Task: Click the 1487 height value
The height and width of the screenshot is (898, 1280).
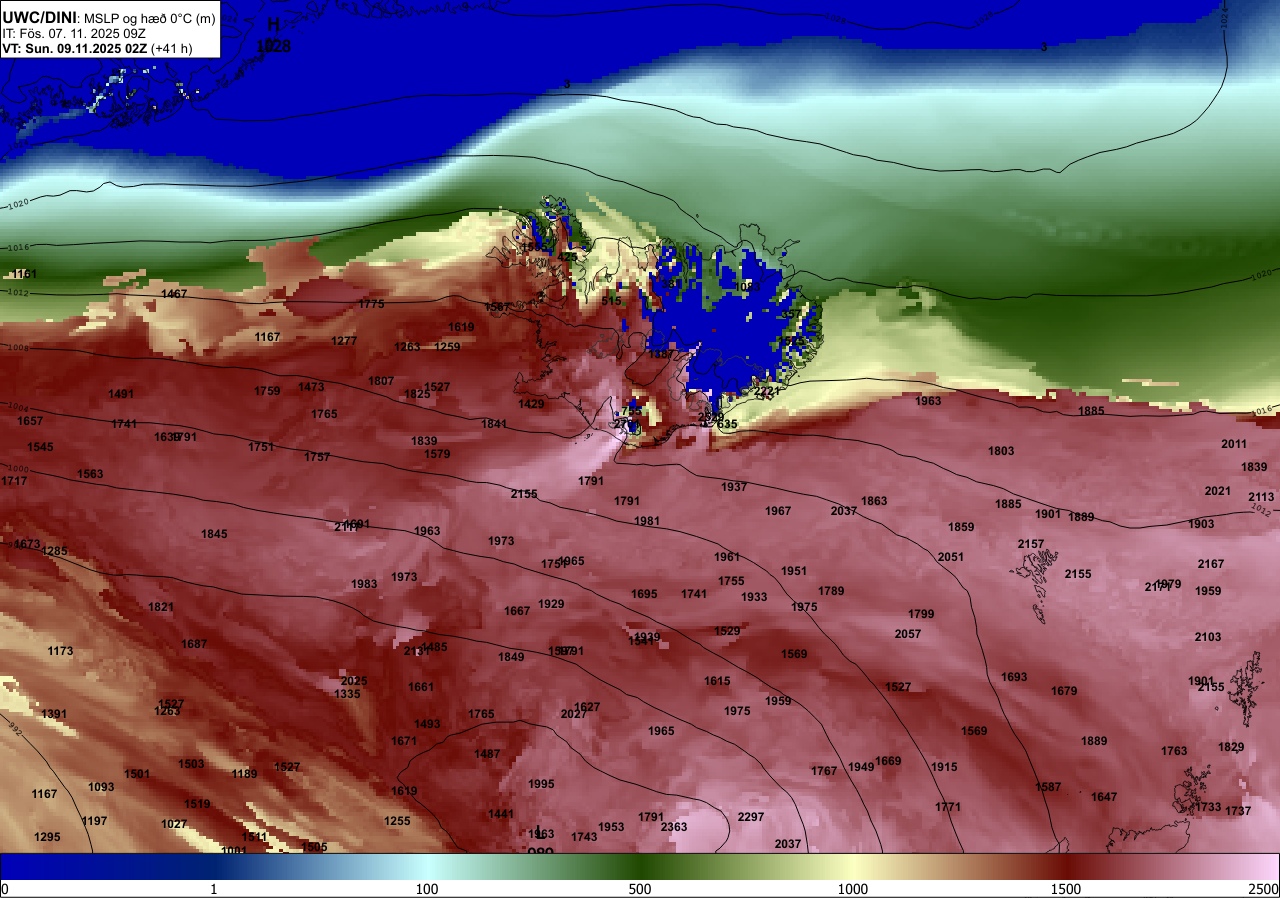Action: click(x=487, y=754)
